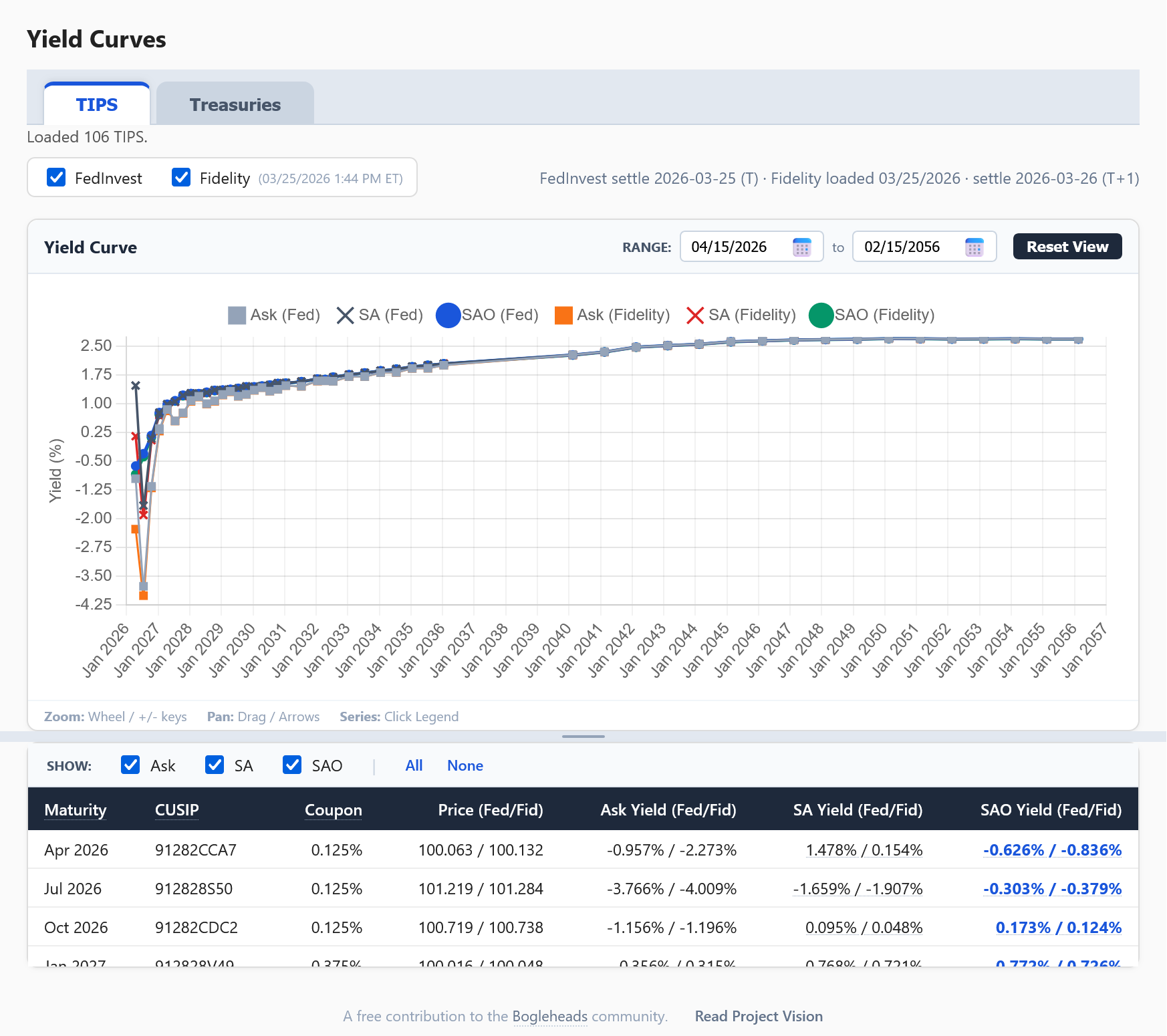Toggle Ask (Fidelity) orange square legend marker
The image size is (1167, 1036).
(563, 315)
